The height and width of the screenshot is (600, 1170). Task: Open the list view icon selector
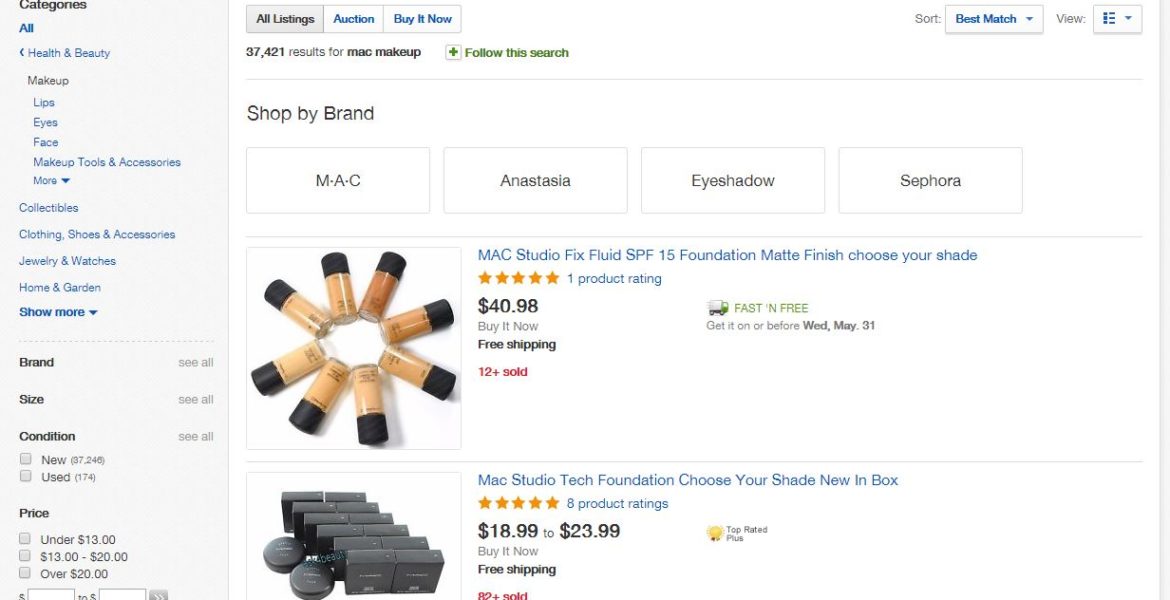(x=1117, y=19)
